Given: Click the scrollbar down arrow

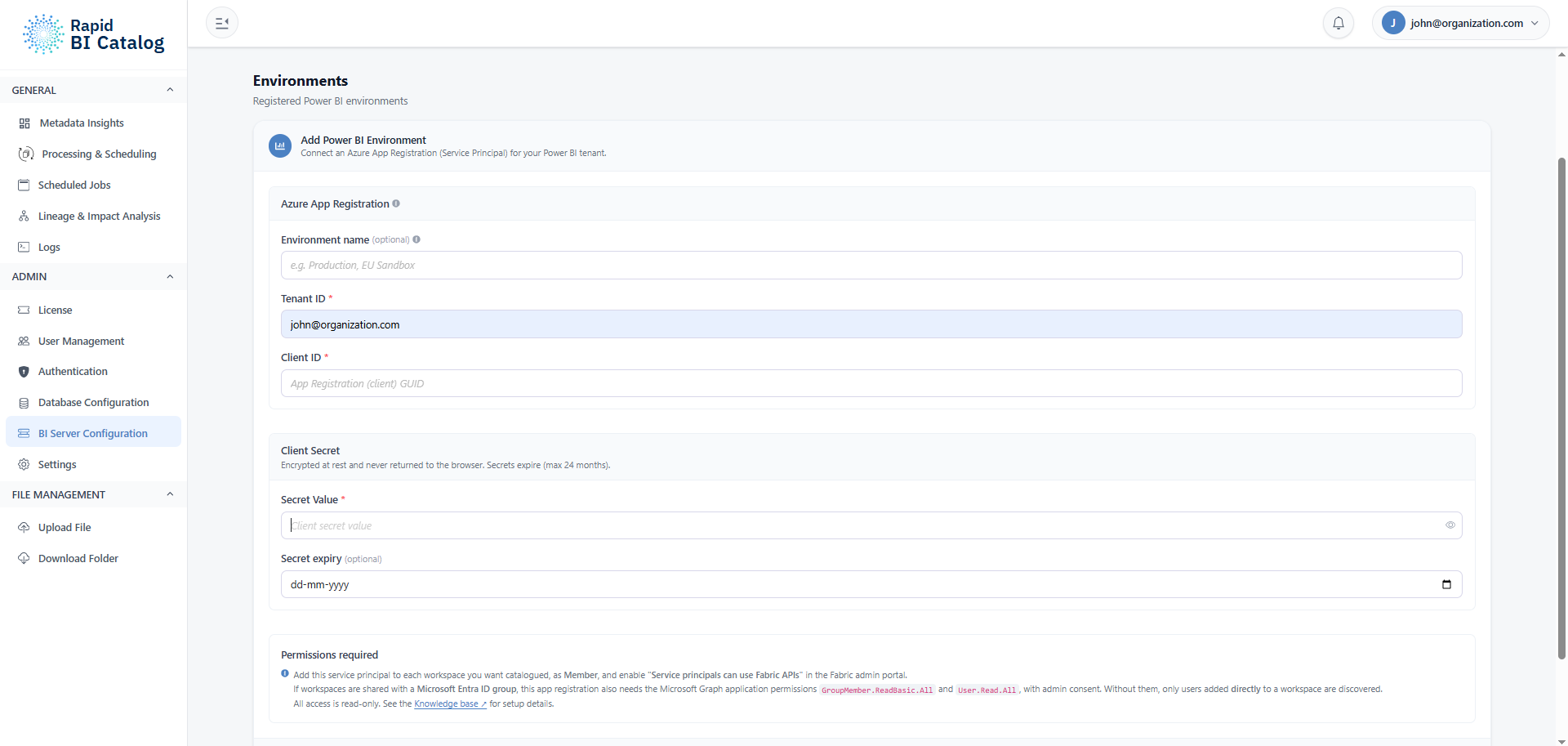Looking at the screenshot, I should (x=1561, y=741).
